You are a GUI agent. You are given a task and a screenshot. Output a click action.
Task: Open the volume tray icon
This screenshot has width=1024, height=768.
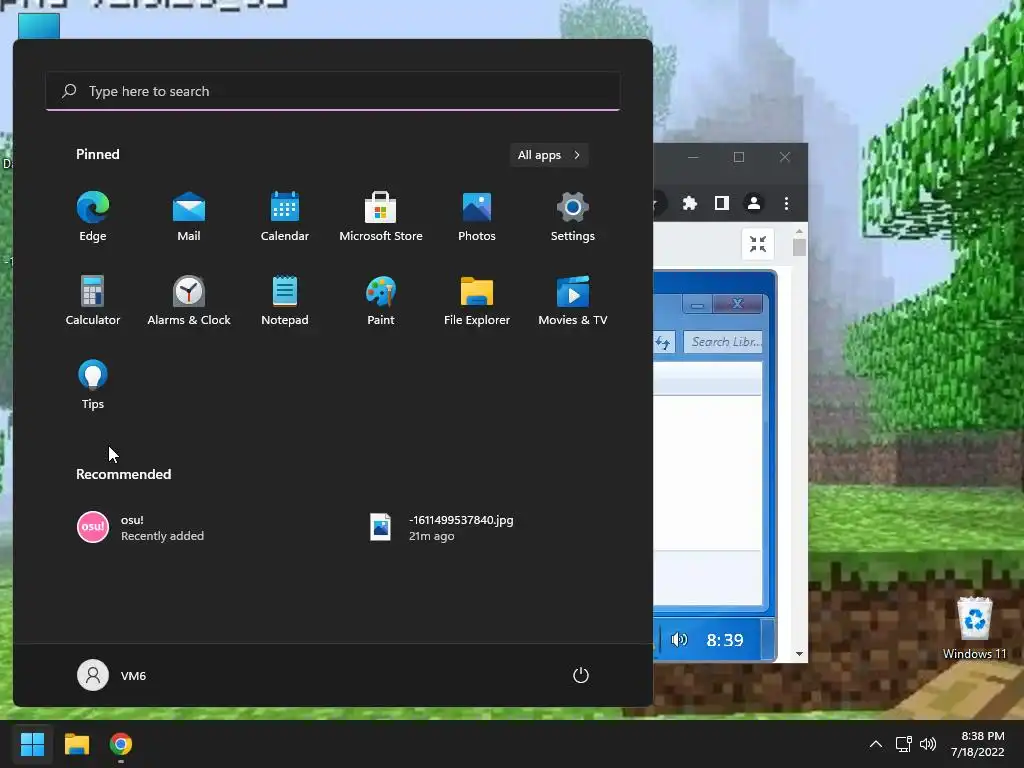(x=927, y=744)
